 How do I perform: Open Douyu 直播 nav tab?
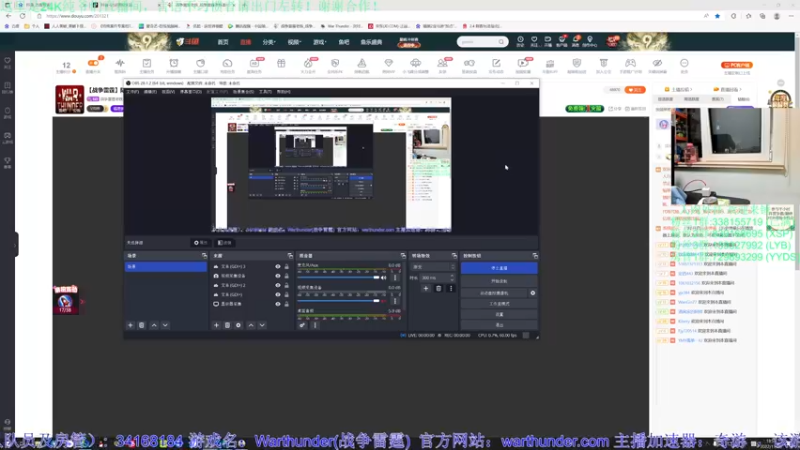pyautogui.click(x=245, y=42)
